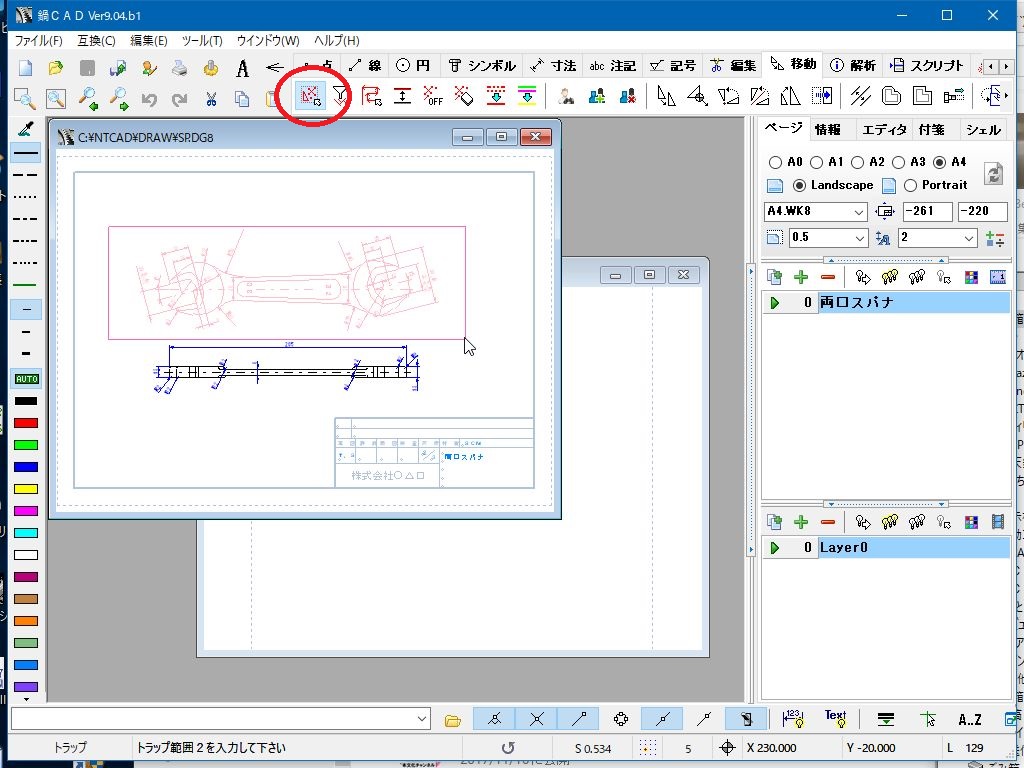Switch to the 寸法 toolbar tab
Screen dimensions: 1024x768
[553, 65]
